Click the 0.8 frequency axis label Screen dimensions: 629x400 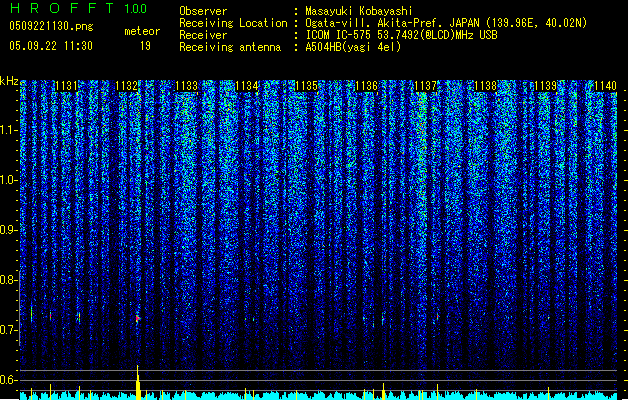pos(8,280)
